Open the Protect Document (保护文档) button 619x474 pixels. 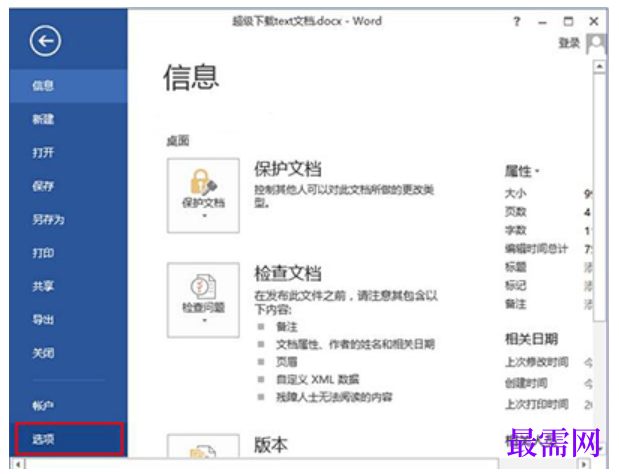(203, 195)
